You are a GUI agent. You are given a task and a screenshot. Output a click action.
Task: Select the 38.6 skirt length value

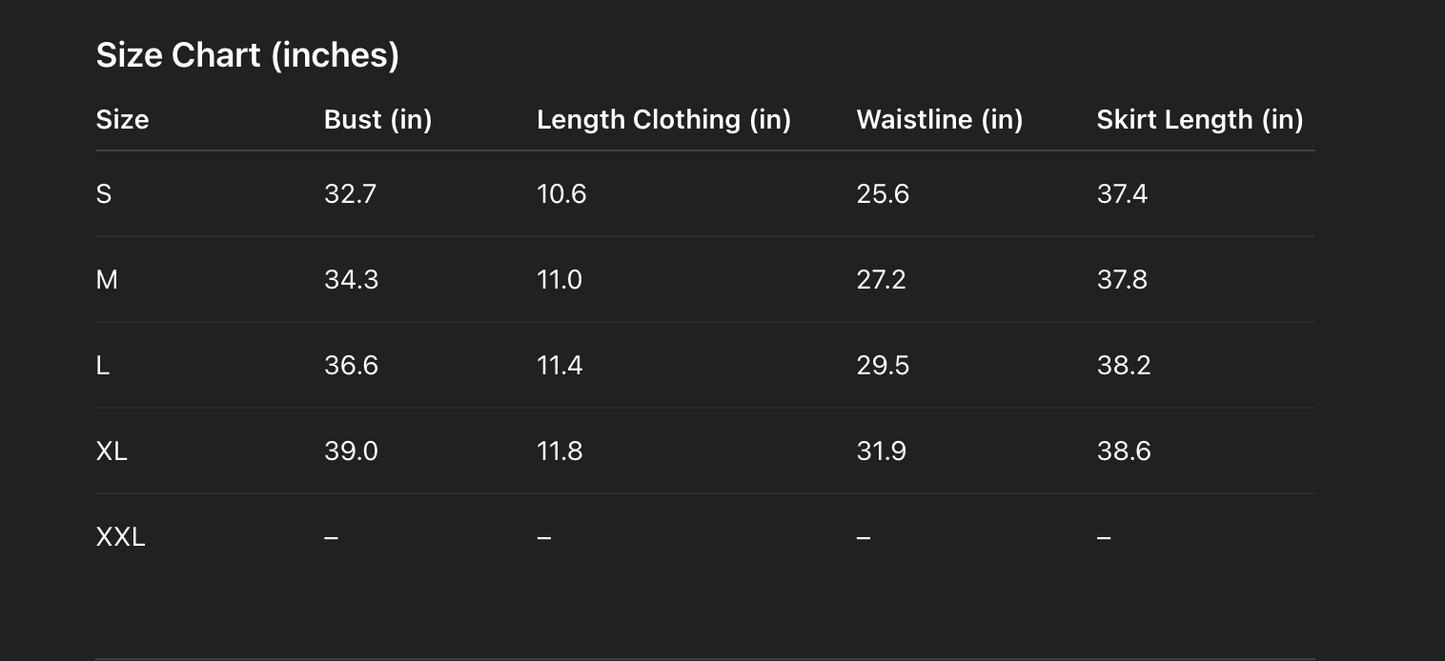1124,452
